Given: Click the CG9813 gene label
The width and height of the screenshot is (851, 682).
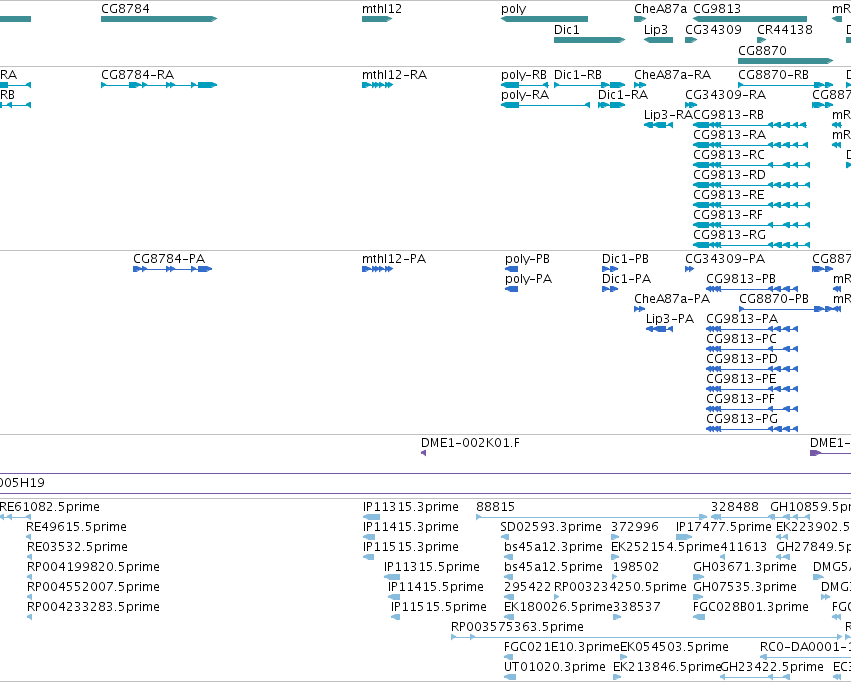Looking at the screenshot, I should [x=717, y=9].
